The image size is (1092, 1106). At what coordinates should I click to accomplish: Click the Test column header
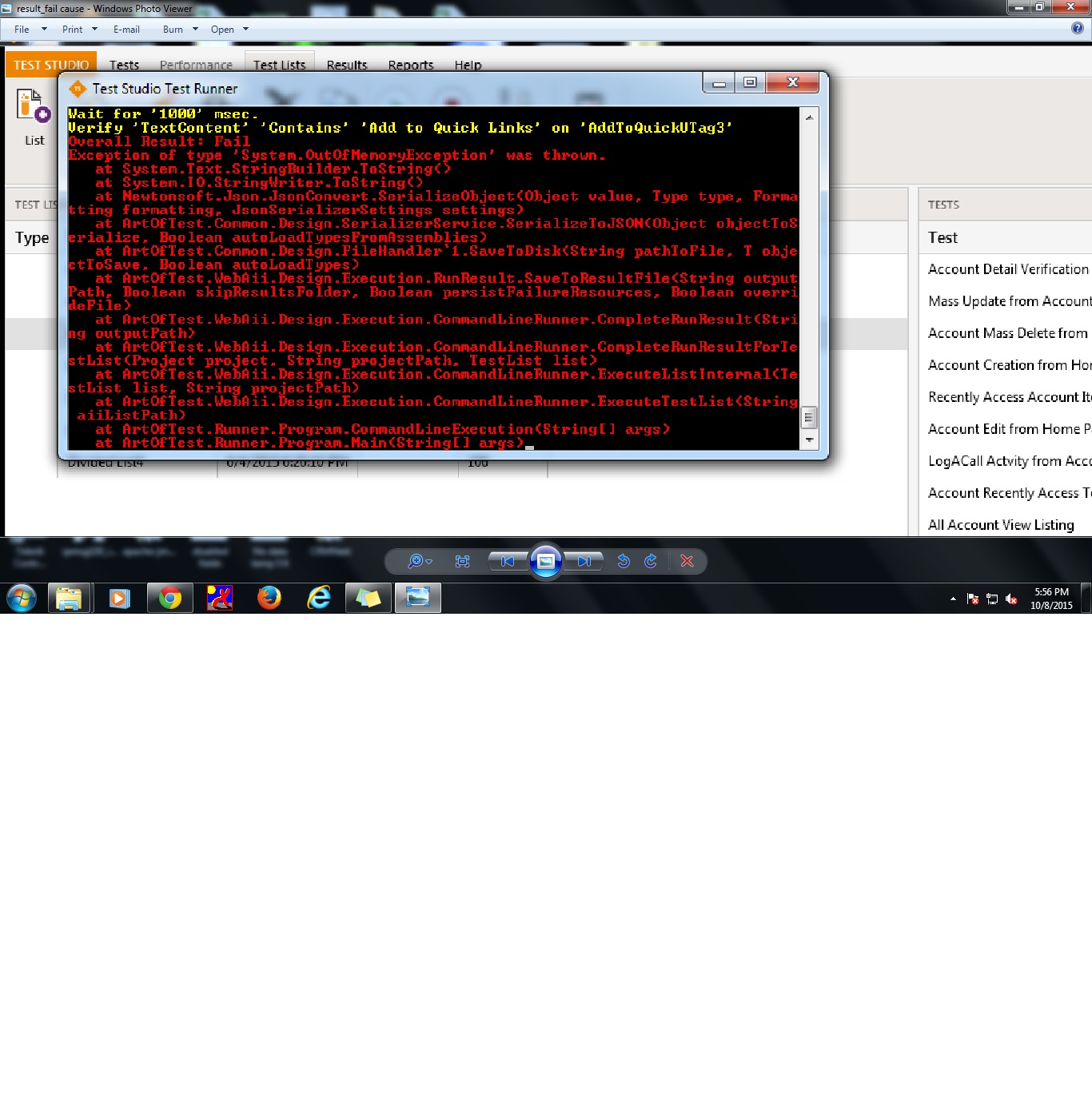(943, 237)
